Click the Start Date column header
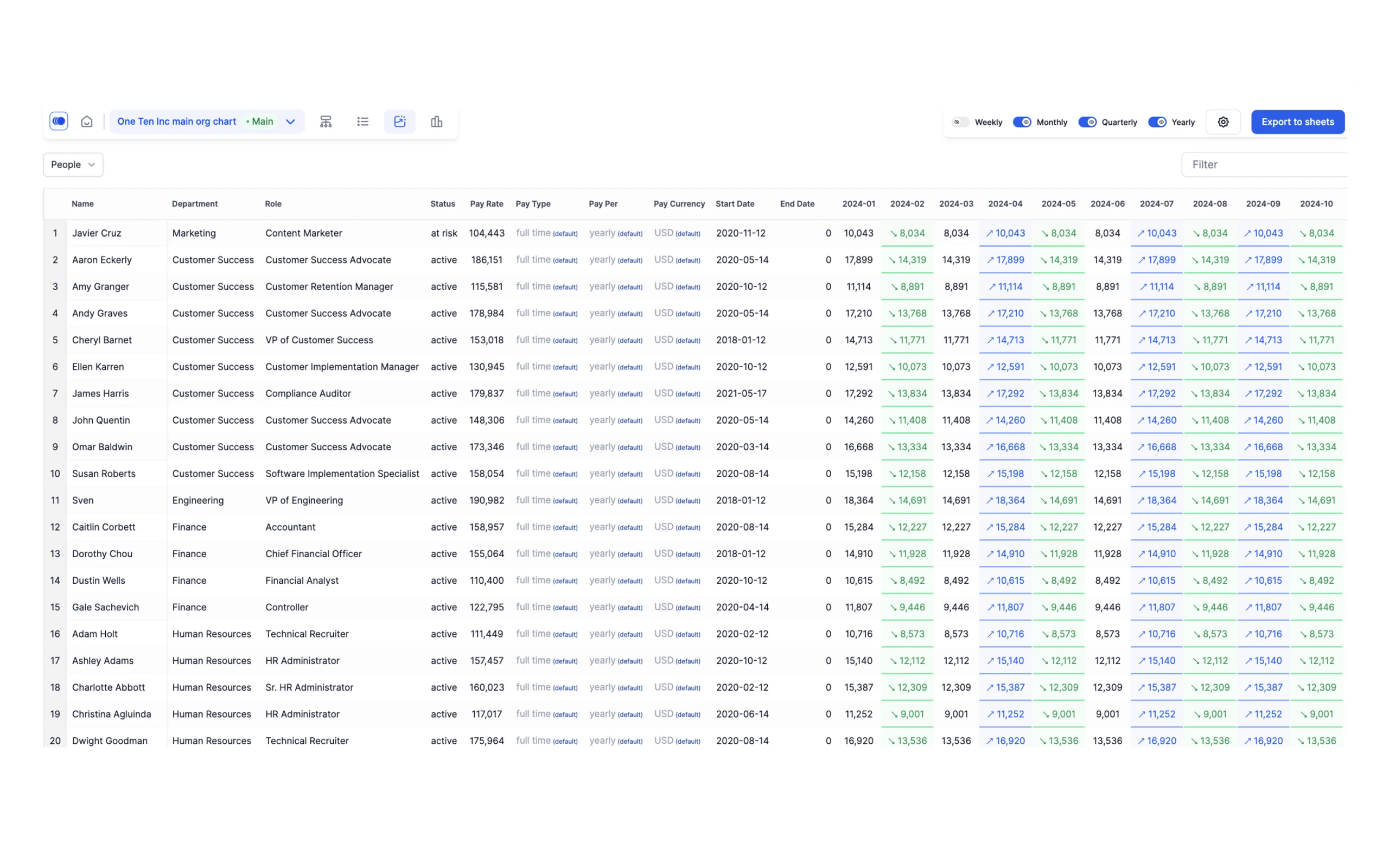This screenshot has width=1389, height=868. point(735,203)
